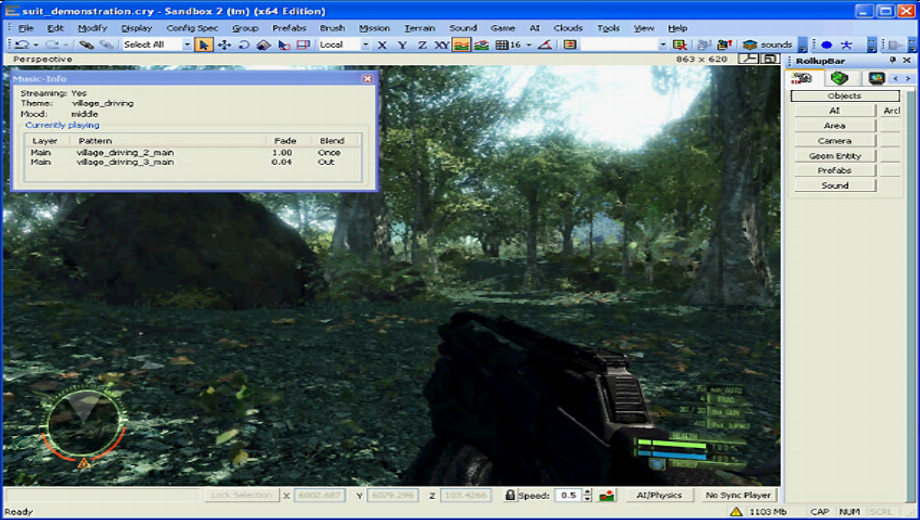The image size is (920, 520).
Task: Toggle the angle snap triangle icon
Action: coord(545,45)
